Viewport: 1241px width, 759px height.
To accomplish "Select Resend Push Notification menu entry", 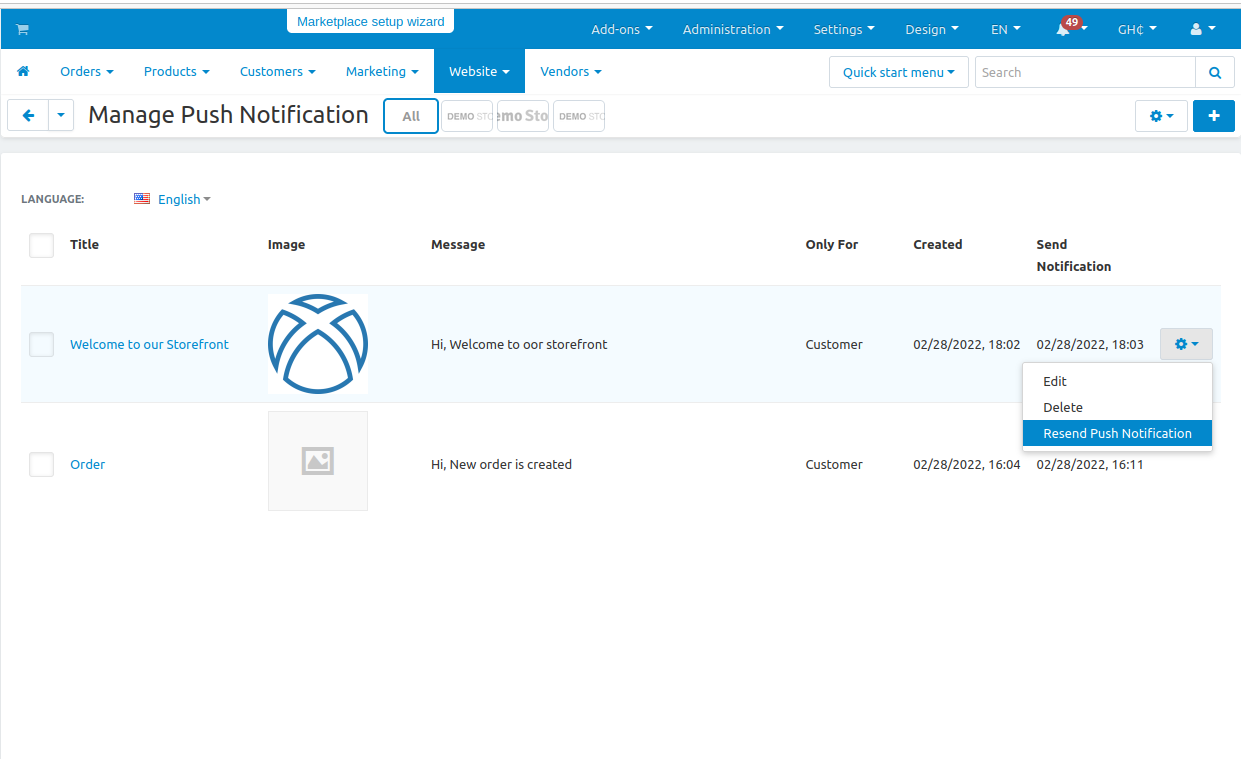I will tap(1117, 433).
